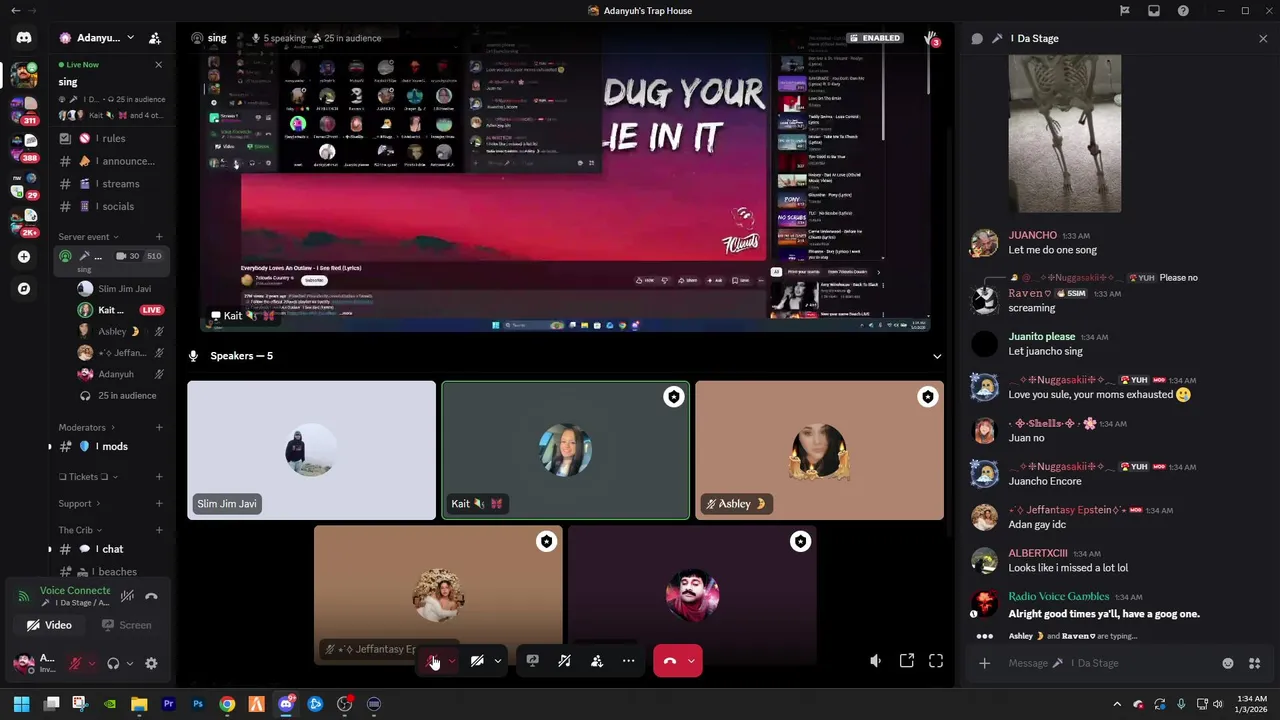Add a channel to Server event category

coord(159,237)
